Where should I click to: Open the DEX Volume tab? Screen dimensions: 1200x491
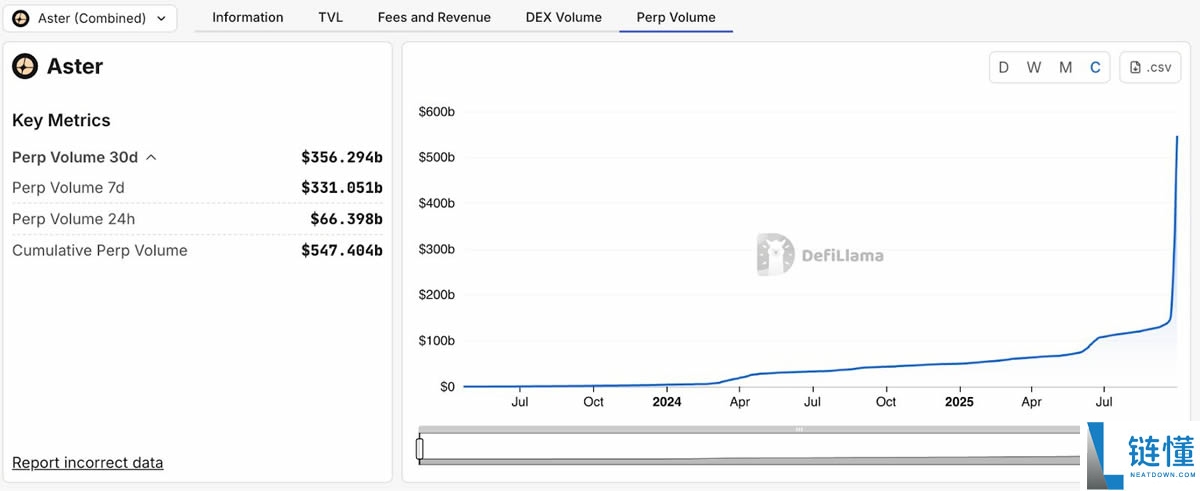564,17
